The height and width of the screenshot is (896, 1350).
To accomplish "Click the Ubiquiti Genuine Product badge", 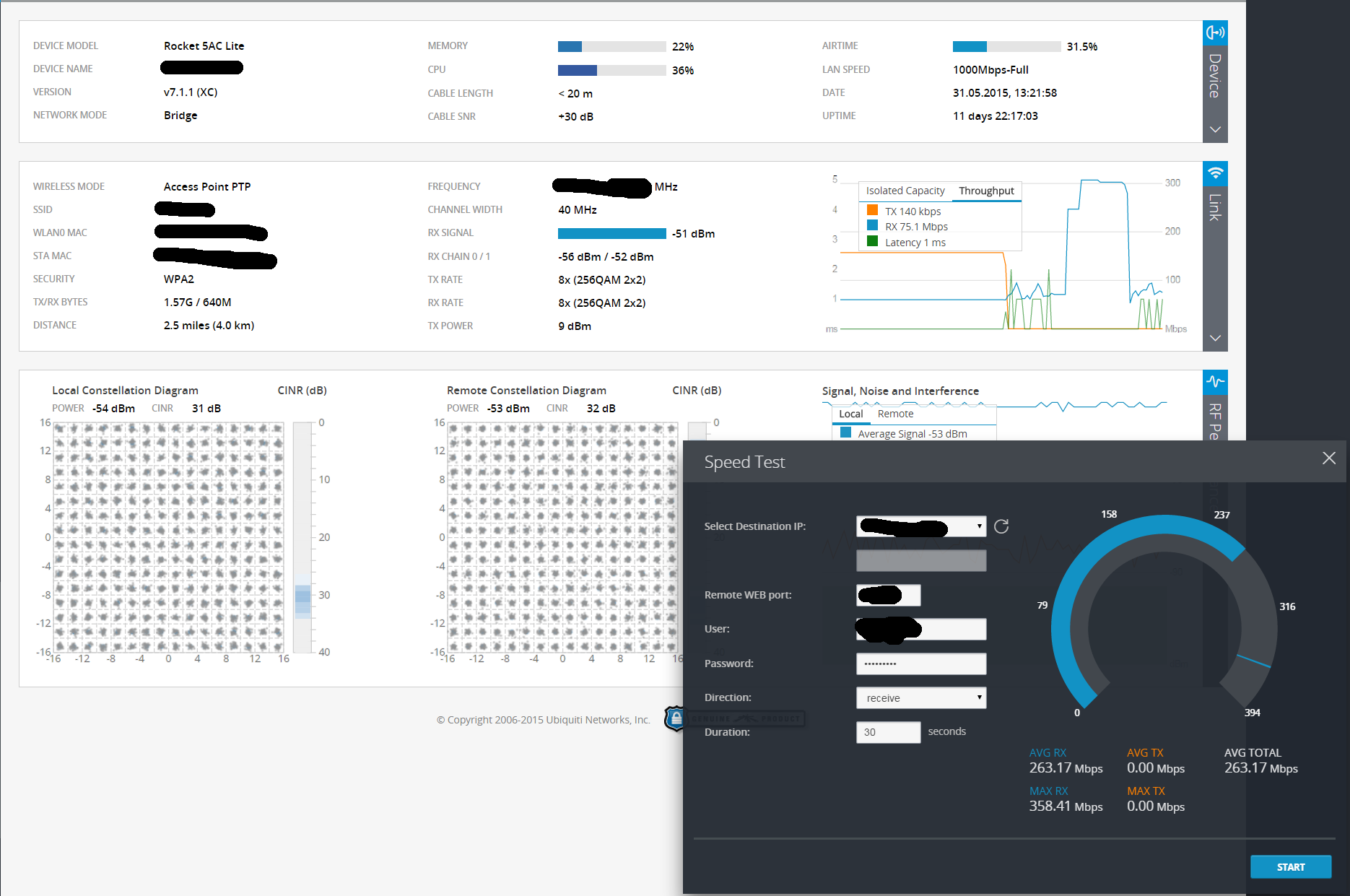I will coord(733,719).
